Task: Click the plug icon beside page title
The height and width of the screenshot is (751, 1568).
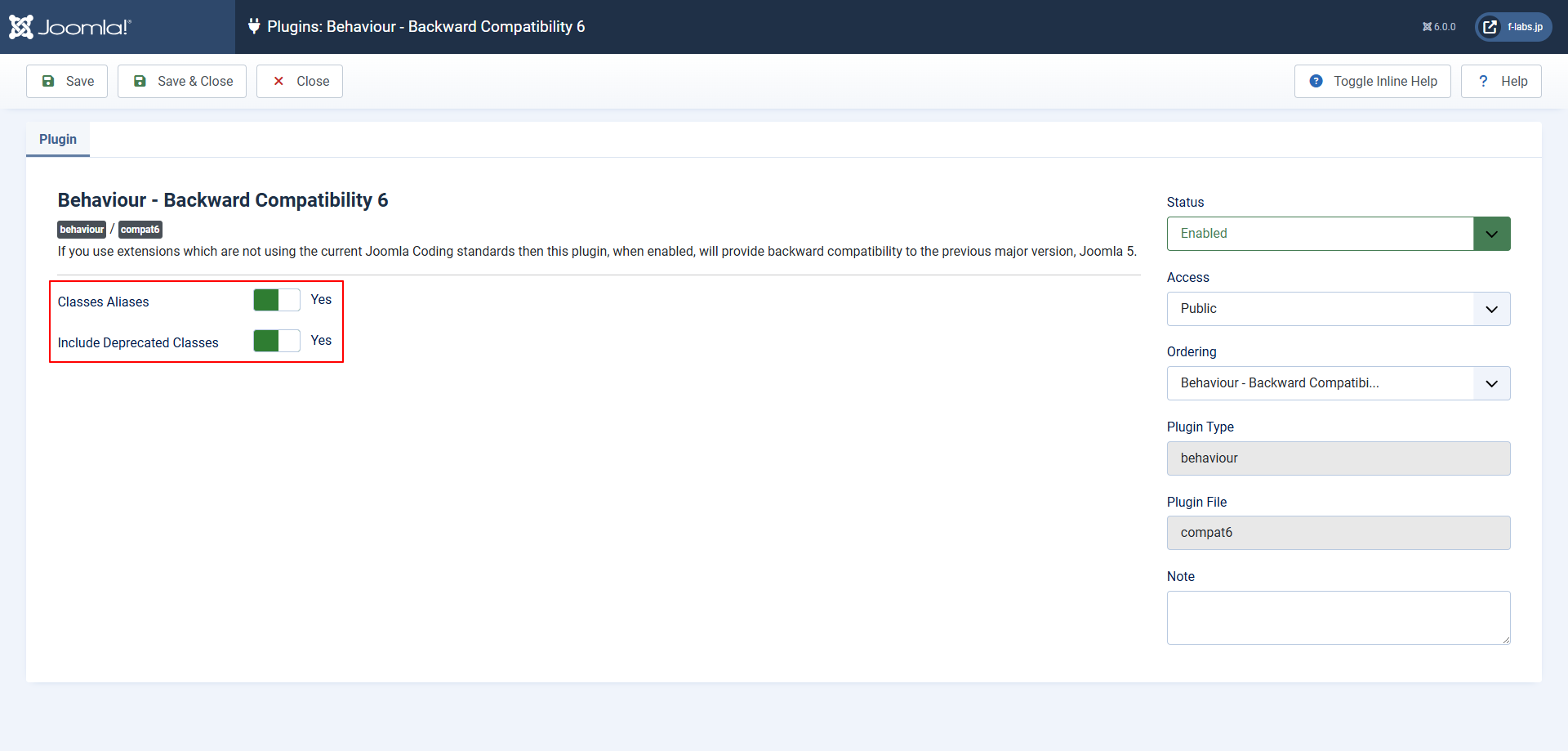Action: (x=254, y=26)
